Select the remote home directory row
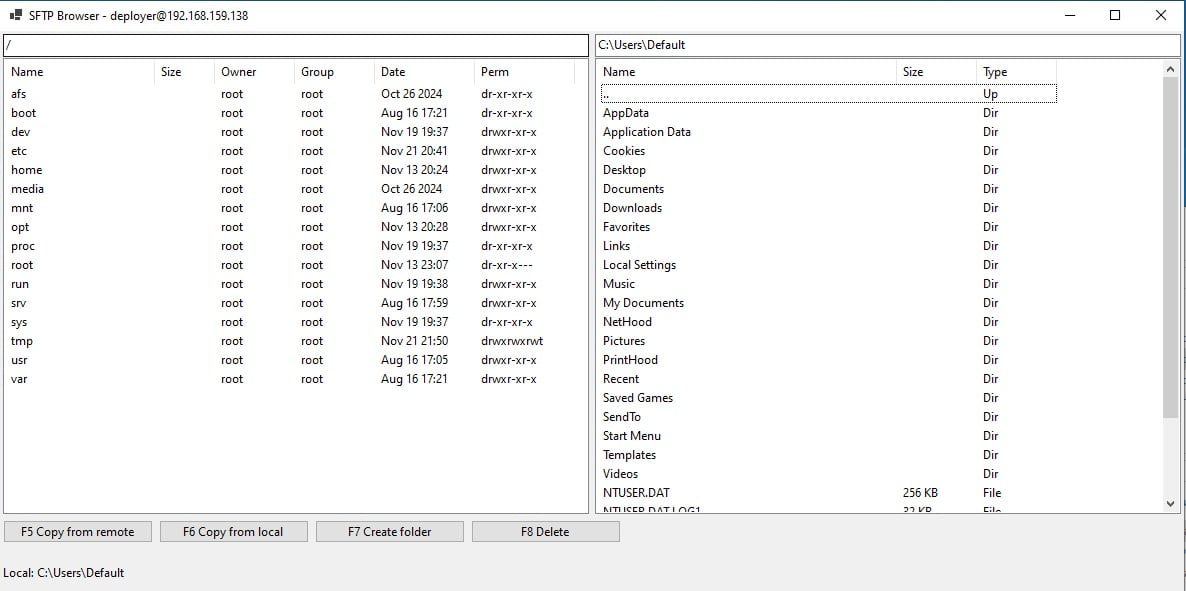This screenshot has height=591, width=1186. [x=27, y=170]
